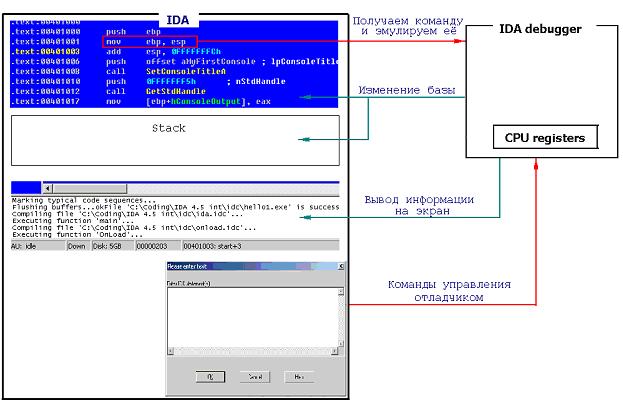The image size is (623, 400).
Task: Click the Help button in dialog
Action: (298, 378)
